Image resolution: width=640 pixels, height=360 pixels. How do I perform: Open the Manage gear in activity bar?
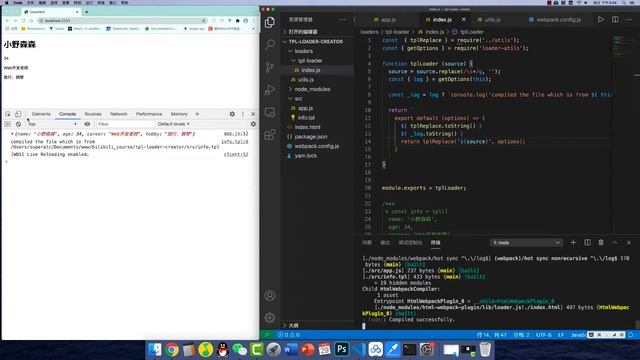tap(270, 318)
